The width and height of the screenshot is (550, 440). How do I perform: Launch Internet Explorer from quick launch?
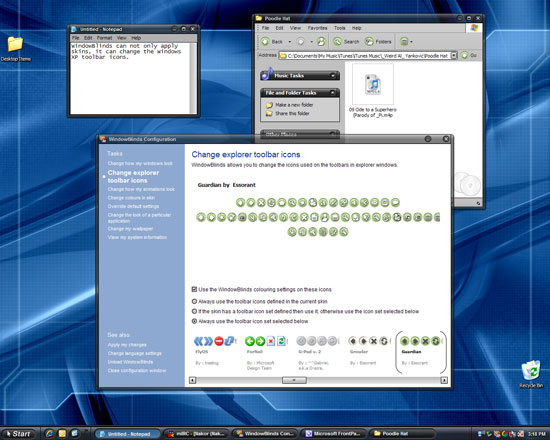coord(49,434)
